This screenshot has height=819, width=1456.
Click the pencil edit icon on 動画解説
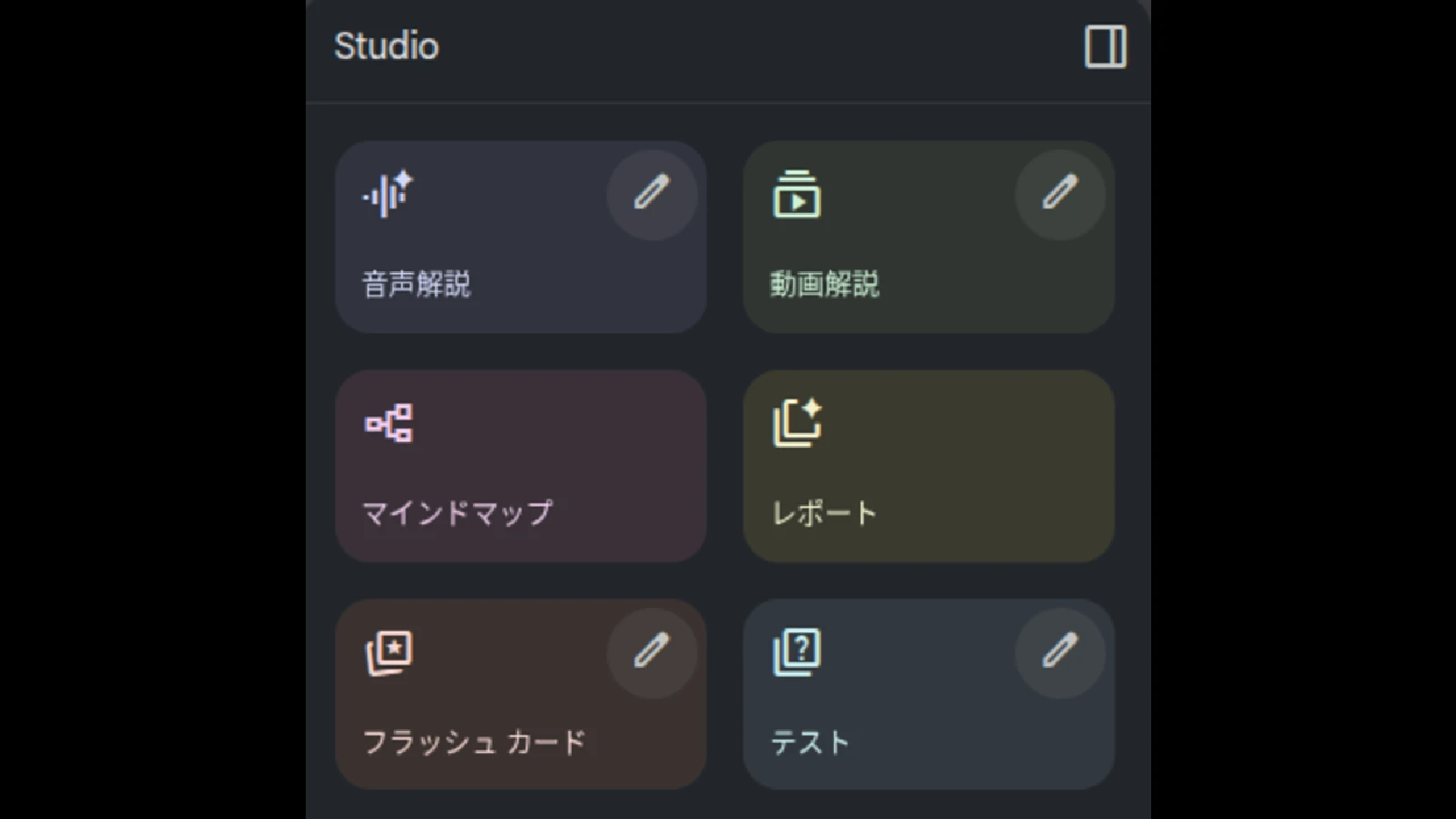[x=1060, y=194]
